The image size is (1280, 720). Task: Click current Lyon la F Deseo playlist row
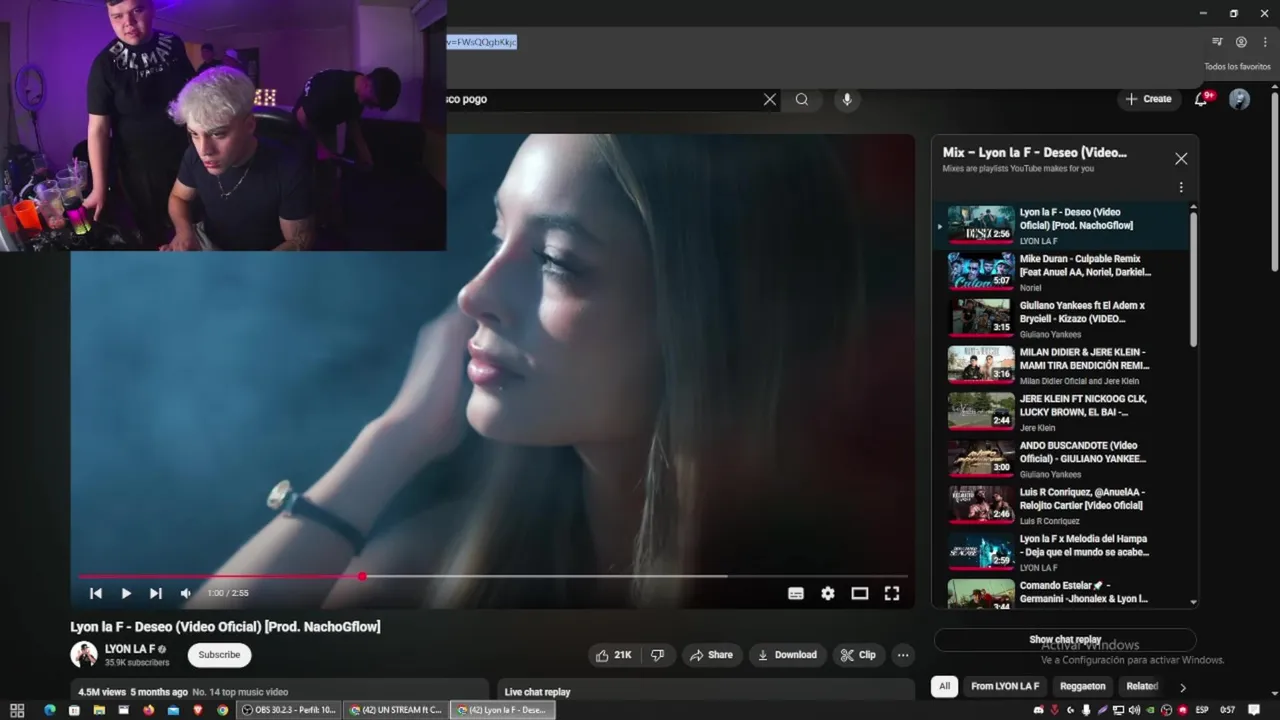(x=1063, y=226)
